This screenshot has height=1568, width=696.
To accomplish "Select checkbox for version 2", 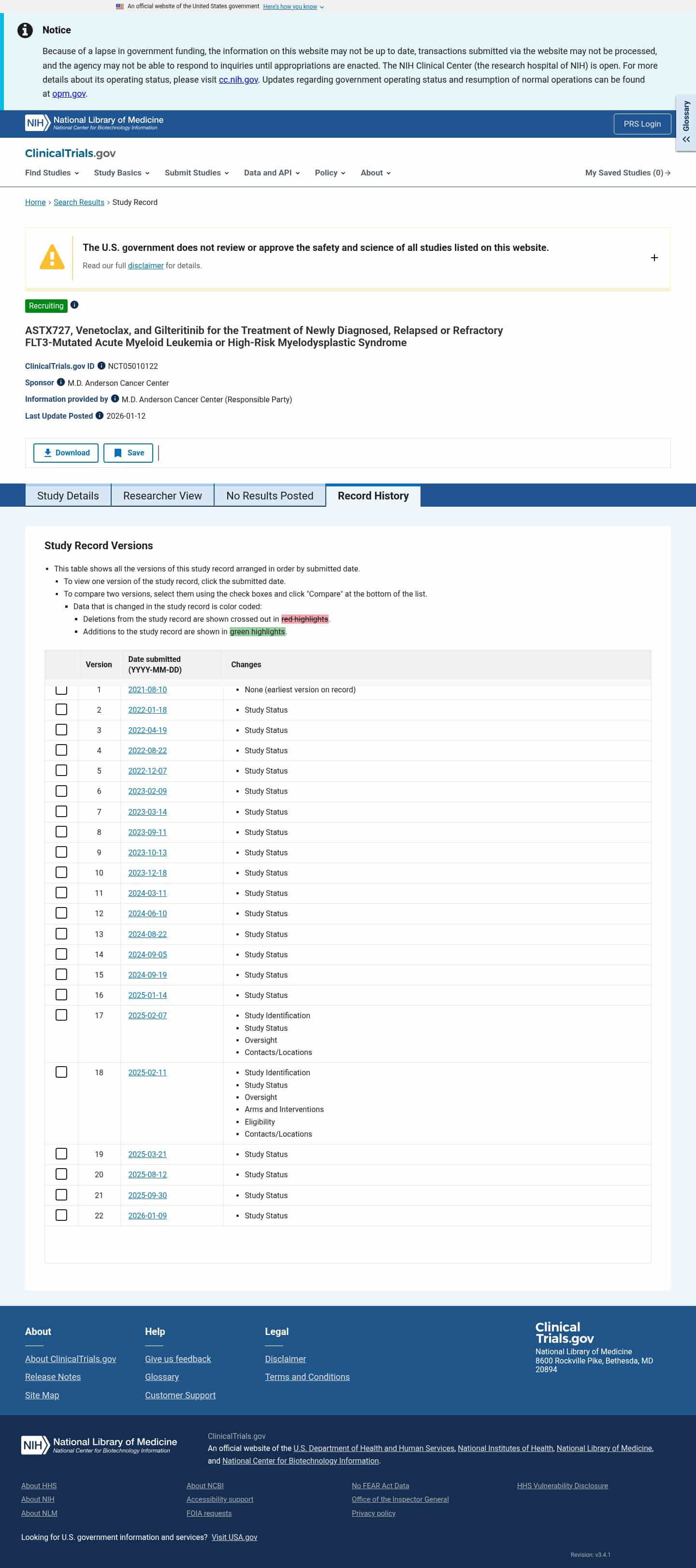I will 61,710.
